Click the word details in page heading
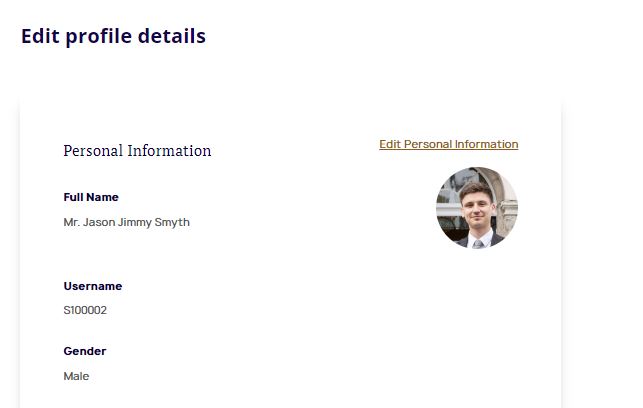This screenshot has height=408, width=643. (x=170, y=36)
